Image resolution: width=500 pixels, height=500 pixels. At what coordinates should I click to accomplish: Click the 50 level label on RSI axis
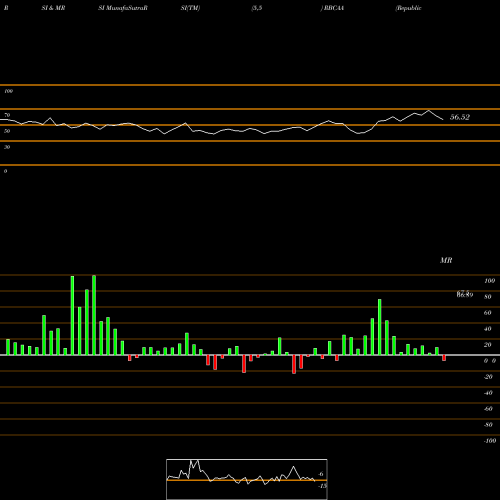coord(7,131)
